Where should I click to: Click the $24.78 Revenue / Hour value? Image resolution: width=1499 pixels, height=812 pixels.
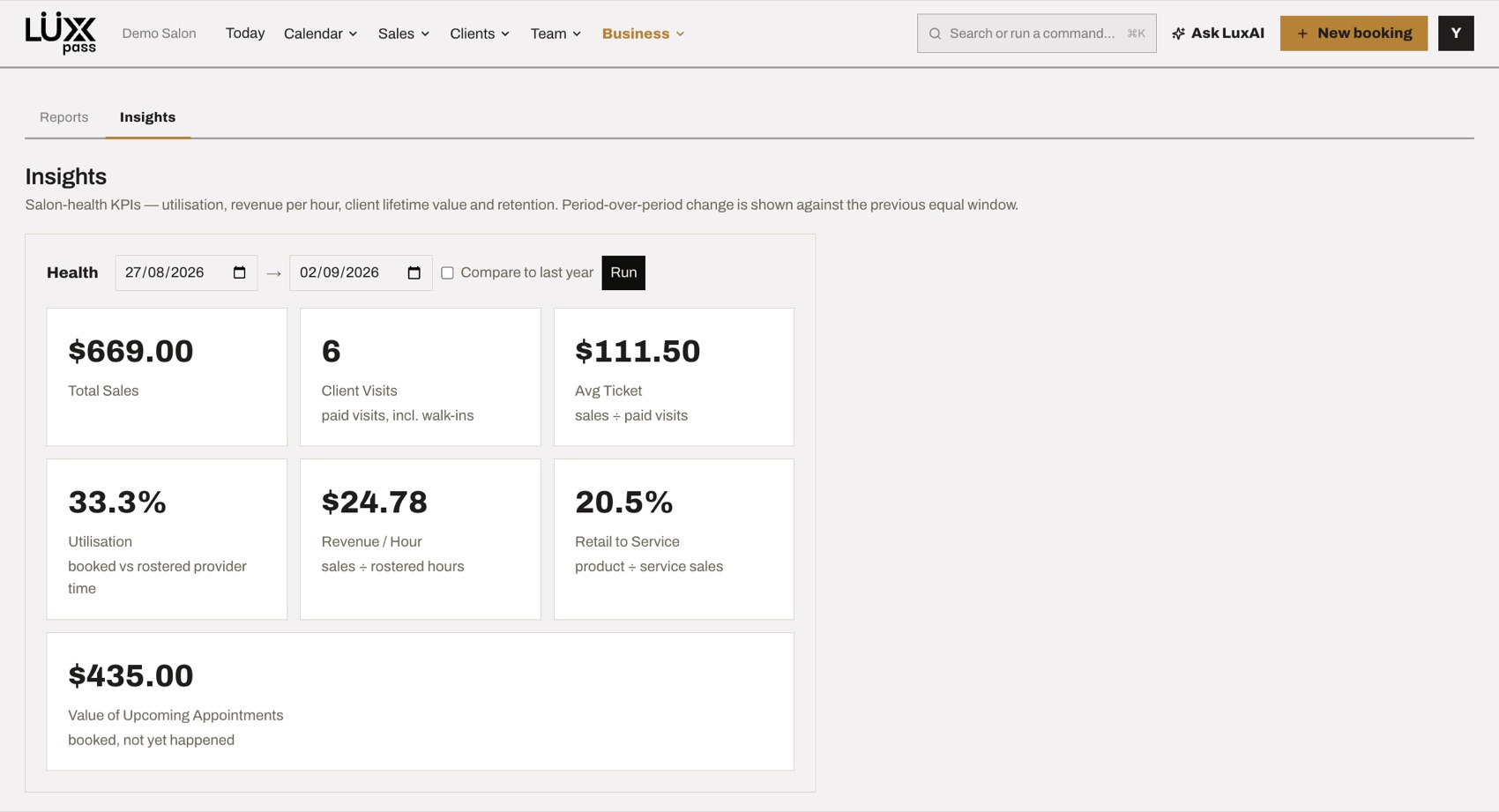[x=374, y=502]
